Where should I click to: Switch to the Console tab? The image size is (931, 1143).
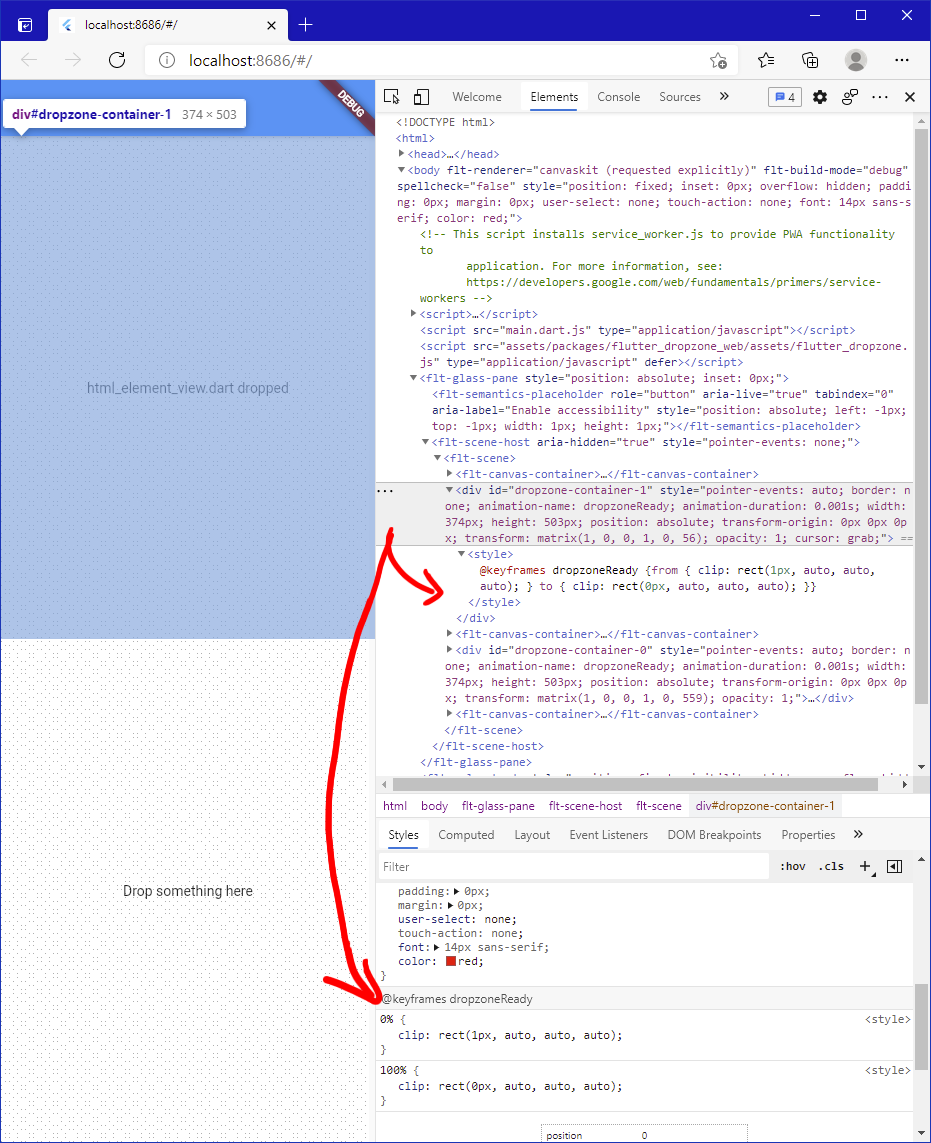618,97
